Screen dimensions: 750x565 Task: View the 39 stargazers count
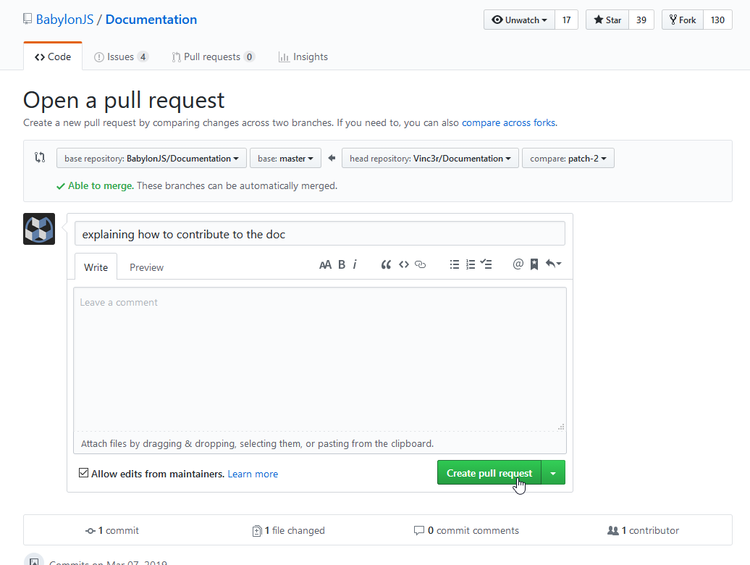tap(641, 20)
